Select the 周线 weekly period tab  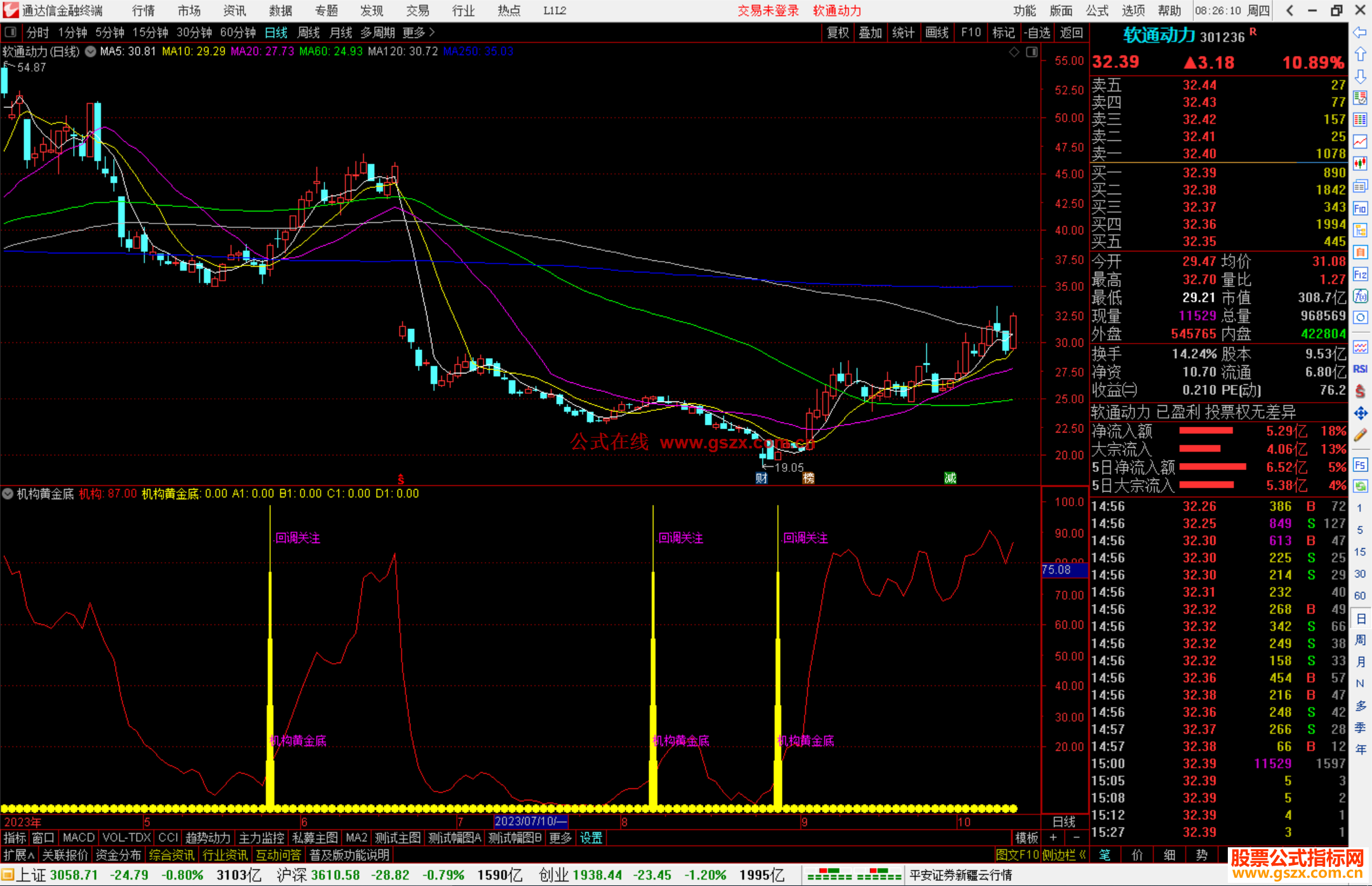tap(309, 32)
